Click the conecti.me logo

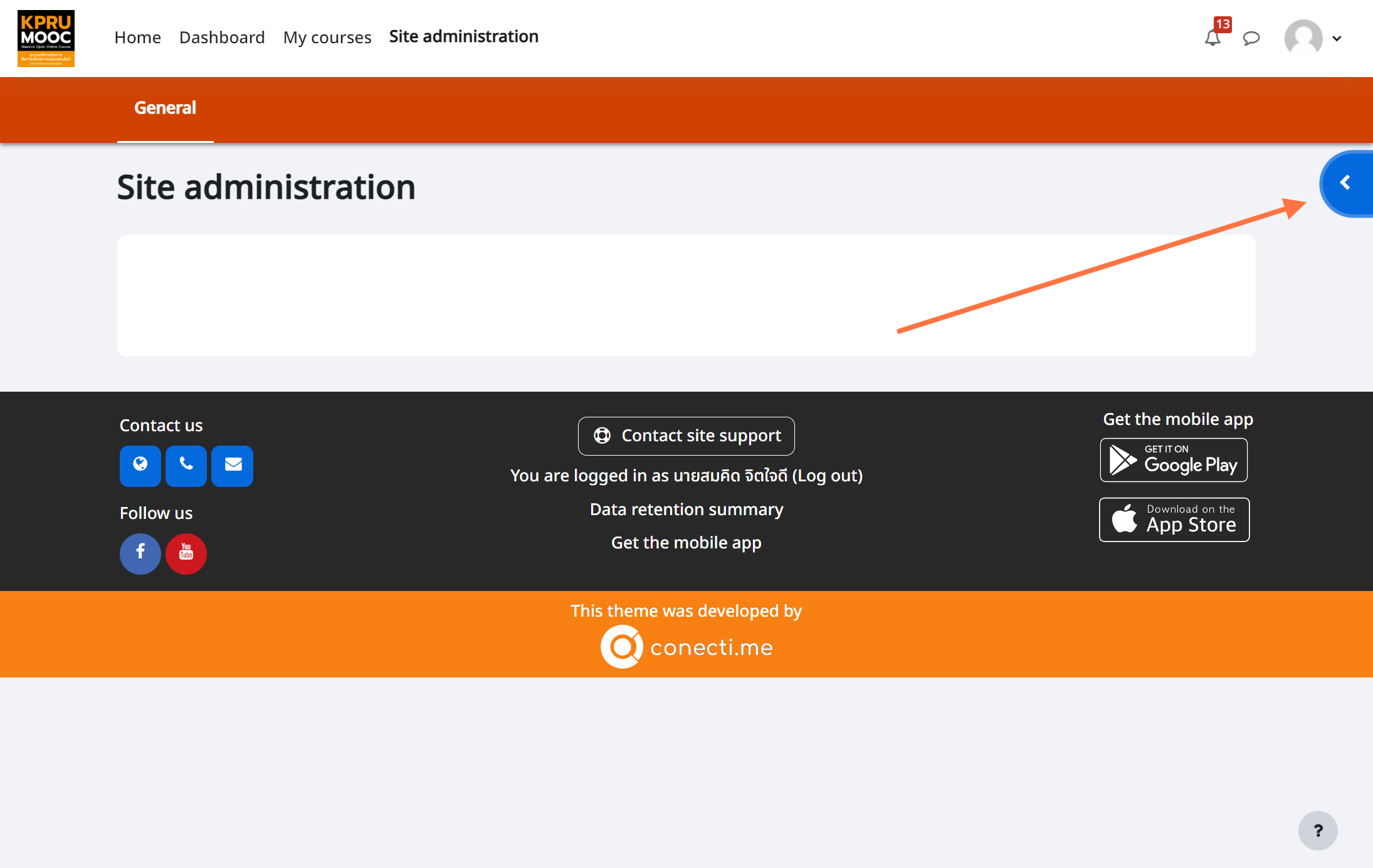686,647
